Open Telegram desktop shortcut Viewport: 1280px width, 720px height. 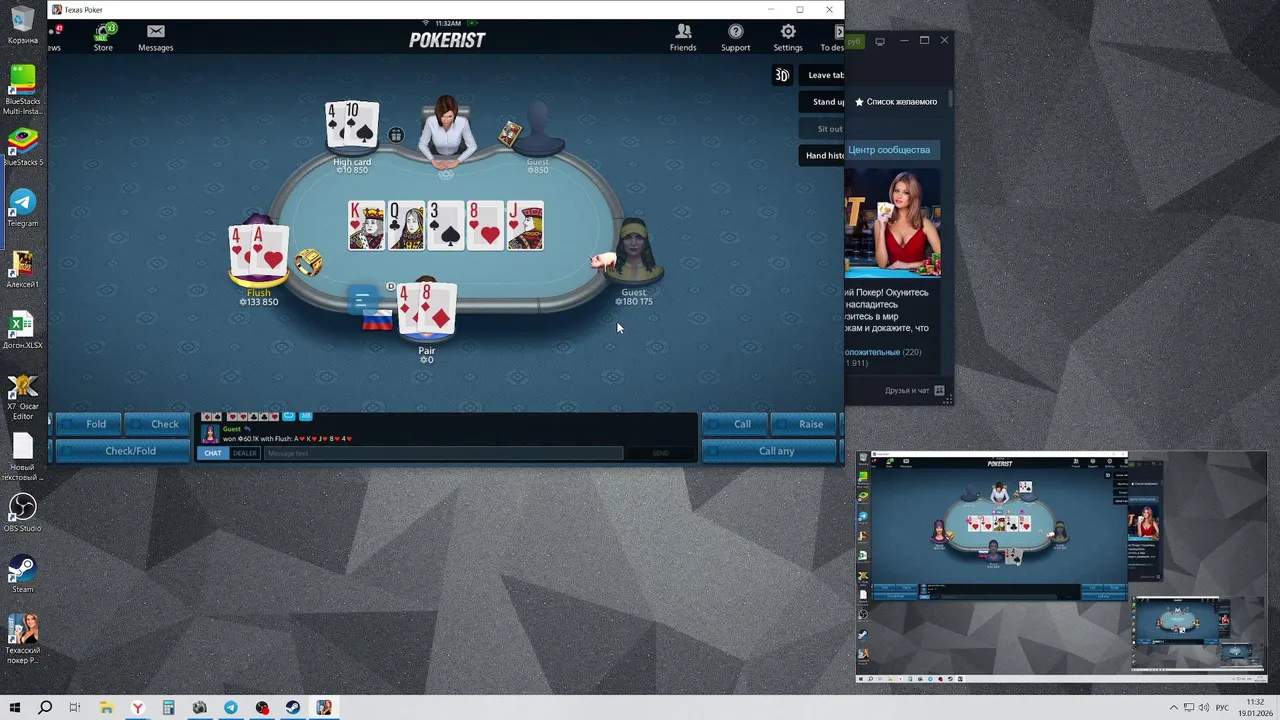[22, 207]
